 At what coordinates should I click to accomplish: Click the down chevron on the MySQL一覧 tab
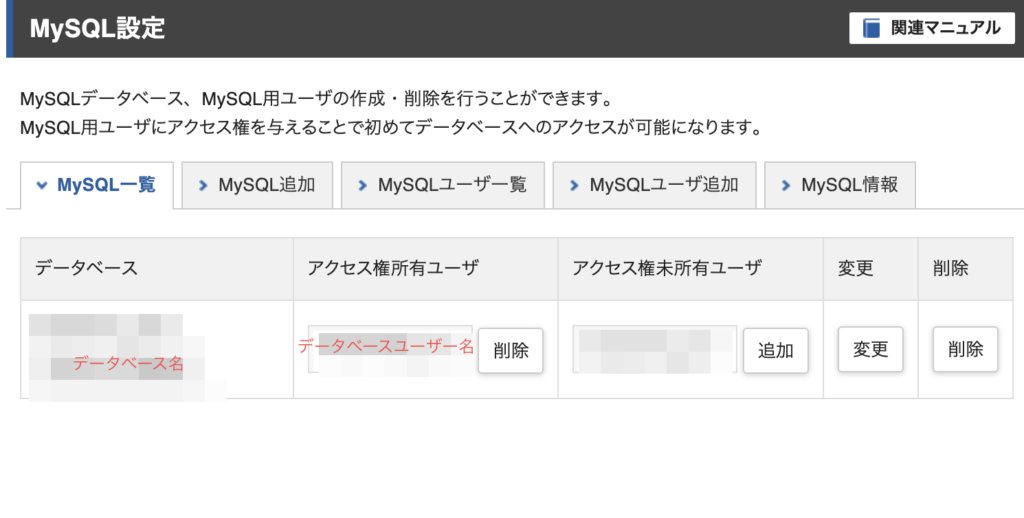[x=42, y=185]
